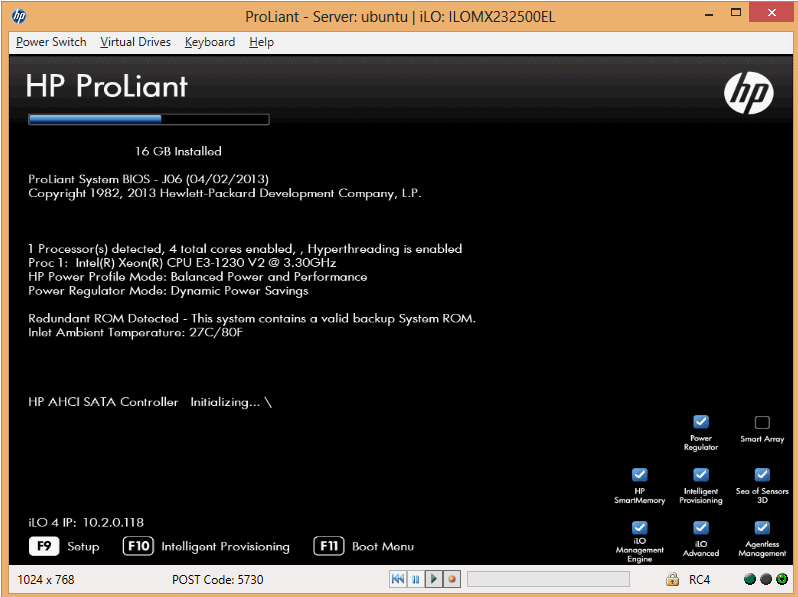Screen dimensions: 798x597
Task: Click the gray middle status indicator
Action: click(x=765, y=579)
